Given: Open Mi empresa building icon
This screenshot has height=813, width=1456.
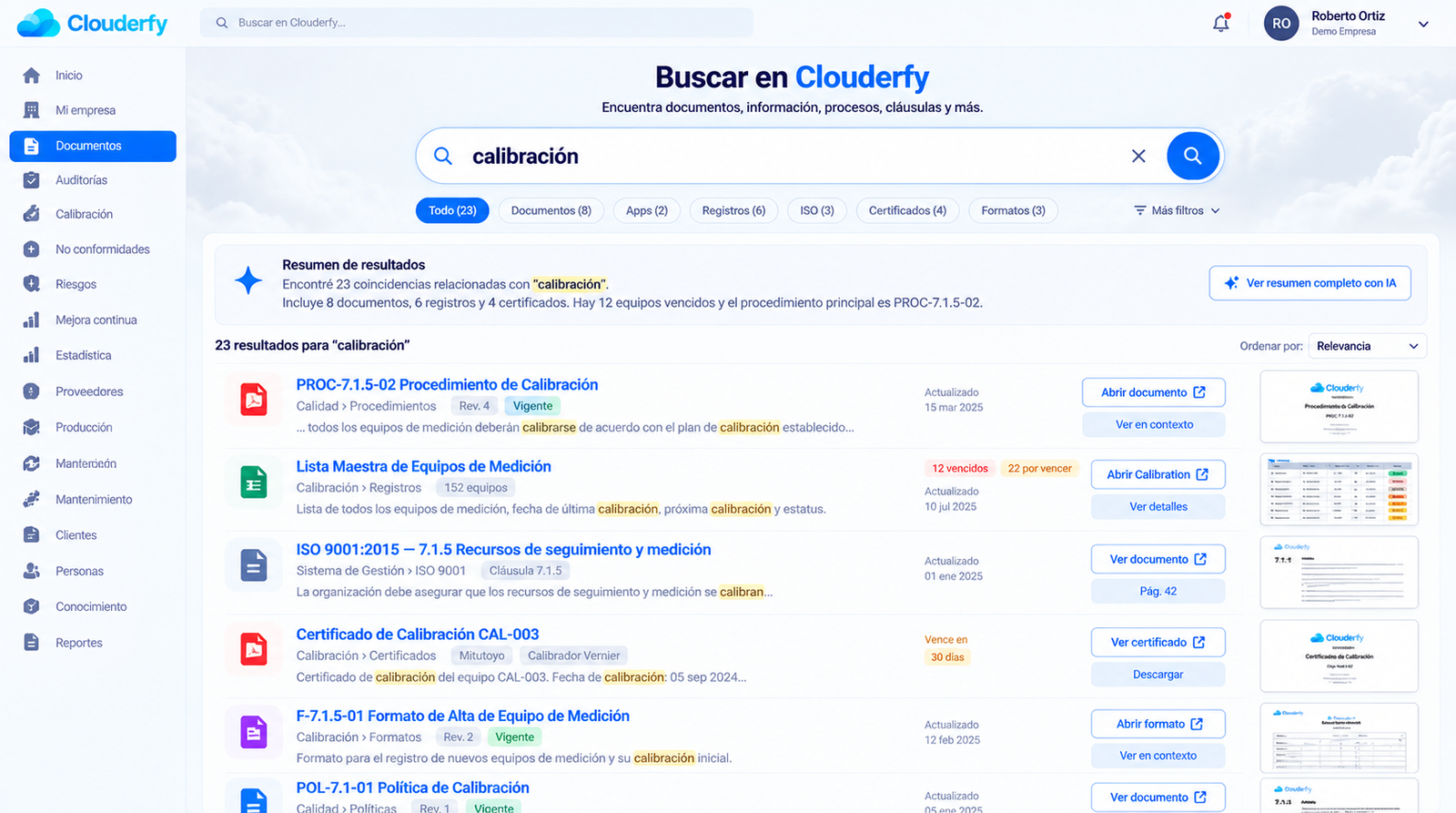Looking at the screenshot, I should pos(32,110).
